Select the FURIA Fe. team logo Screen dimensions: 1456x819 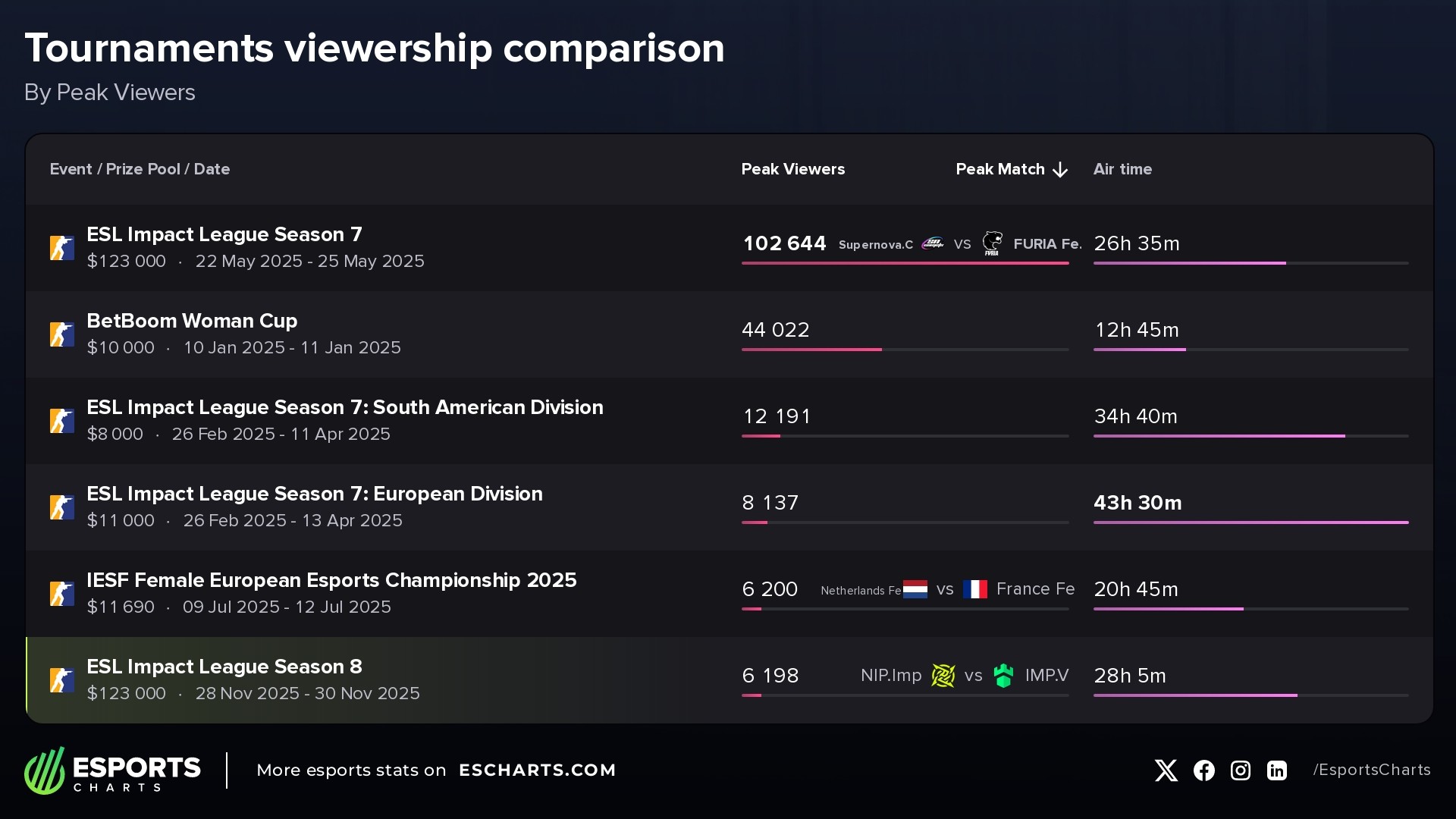pos(993,244)
